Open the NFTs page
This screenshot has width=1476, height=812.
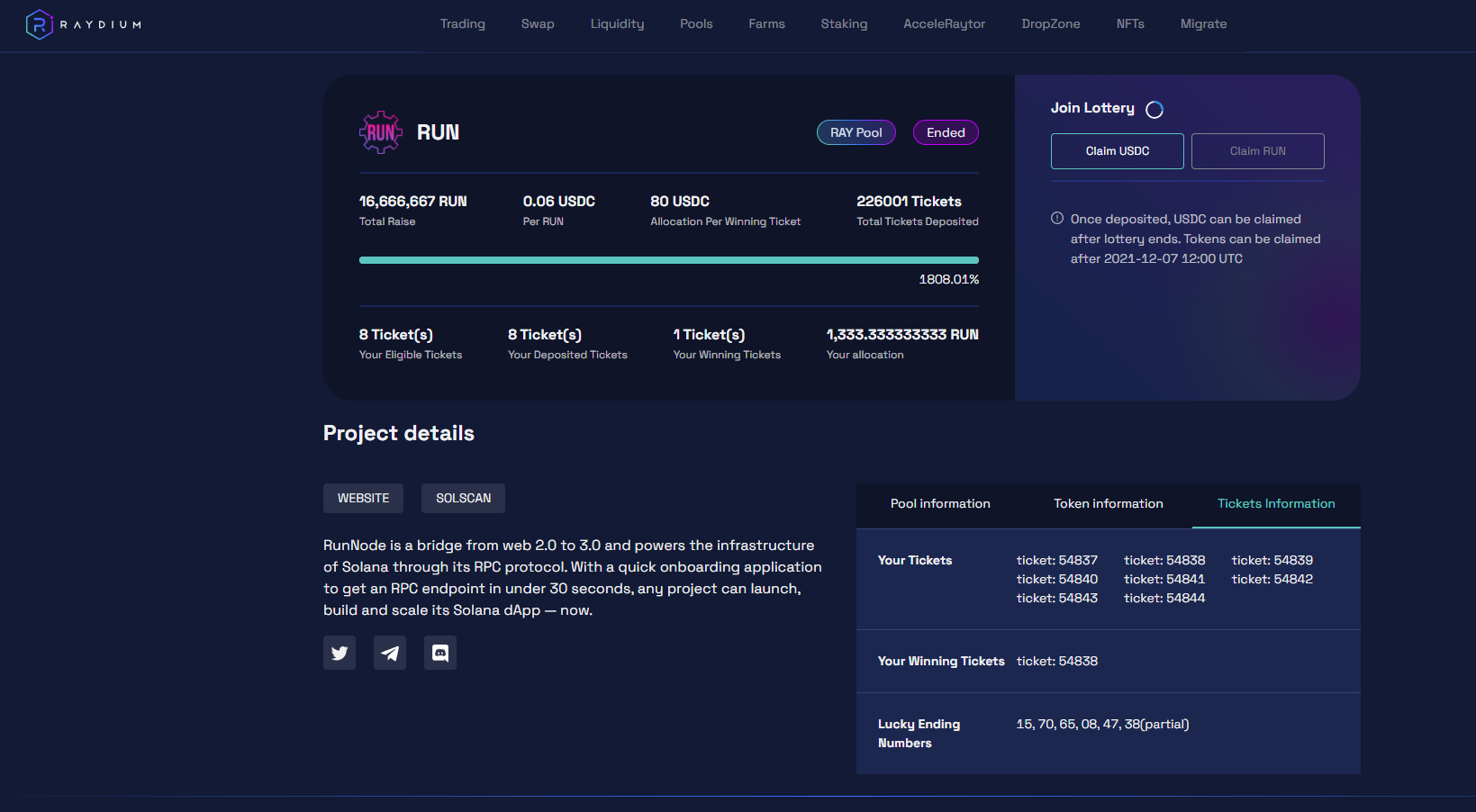click(x=1130, y=24)
